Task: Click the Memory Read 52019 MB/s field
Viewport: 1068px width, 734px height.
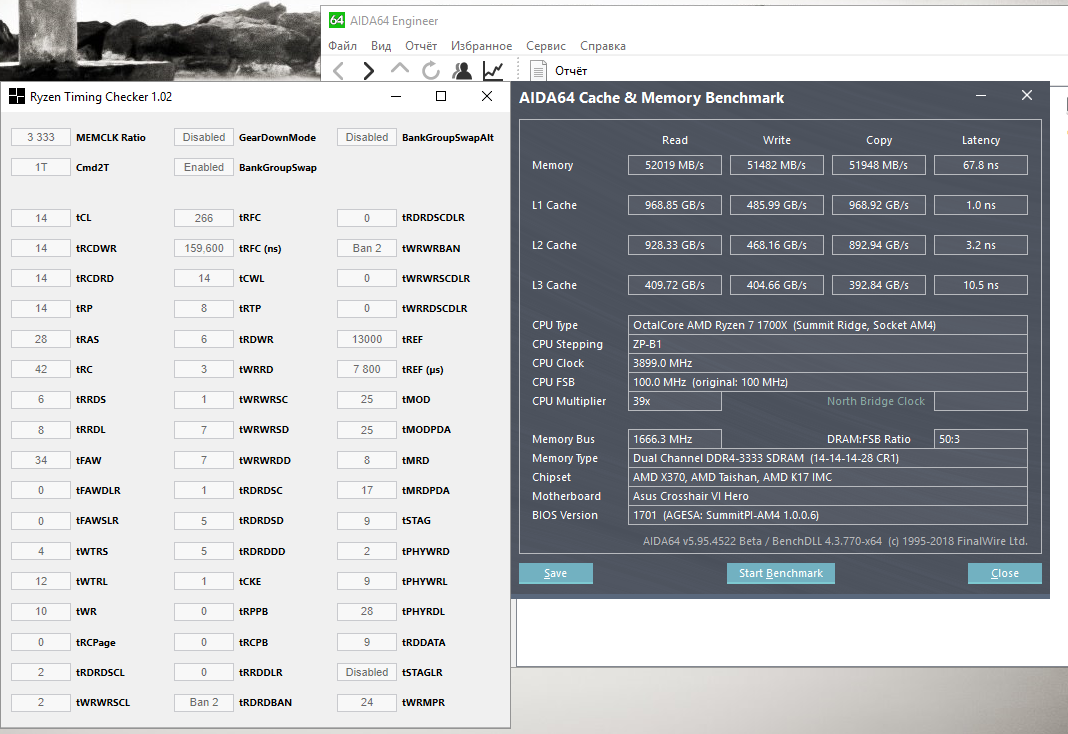Action: tap(674, 165)
